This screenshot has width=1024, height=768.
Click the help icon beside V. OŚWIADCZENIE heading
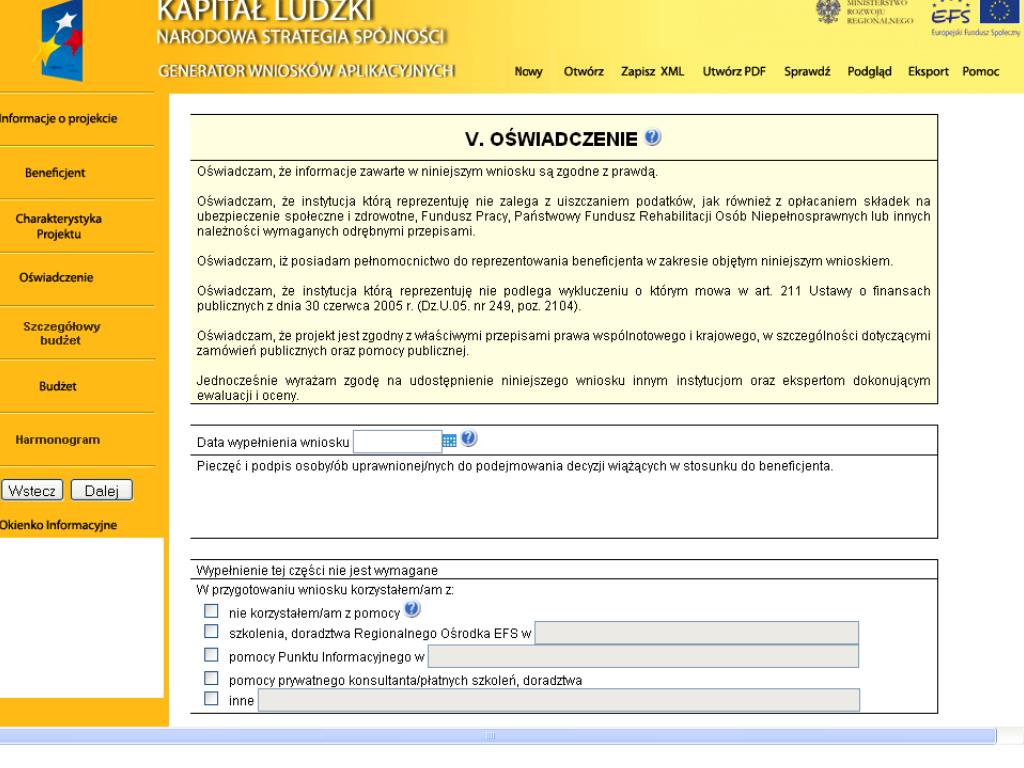(x=652, y=137)
